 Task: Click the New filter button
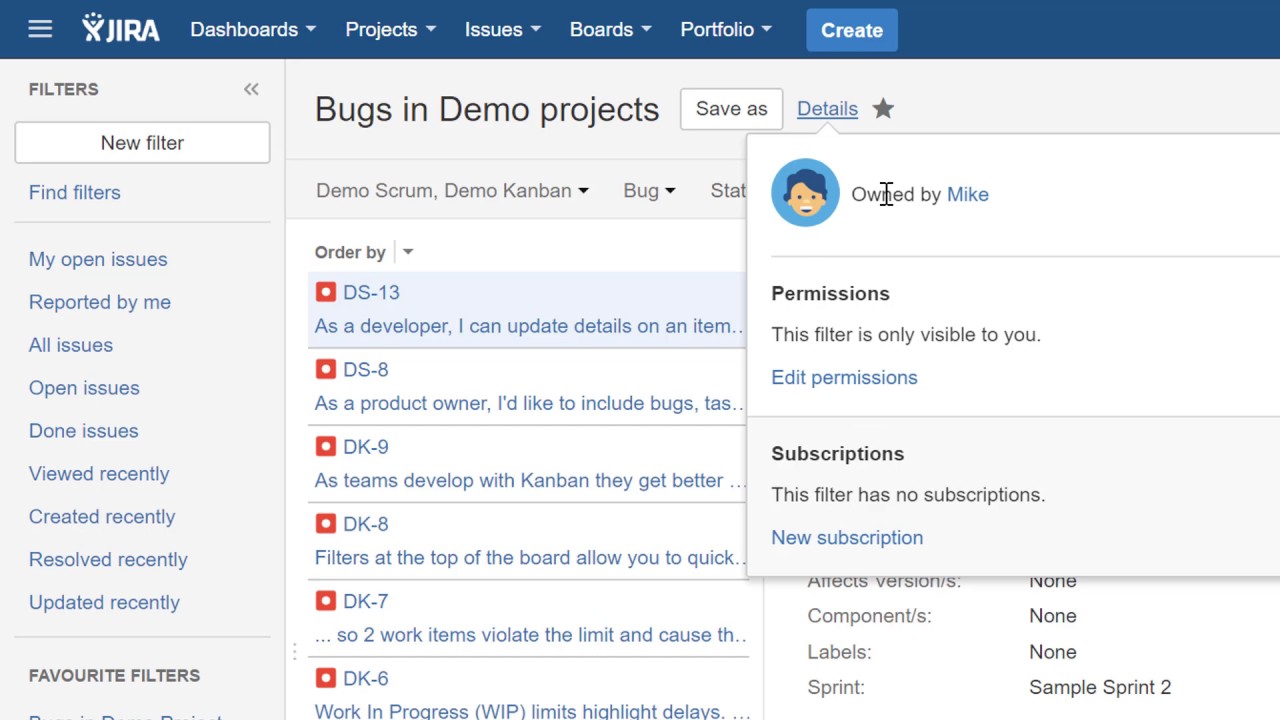[x=142, y=142]
